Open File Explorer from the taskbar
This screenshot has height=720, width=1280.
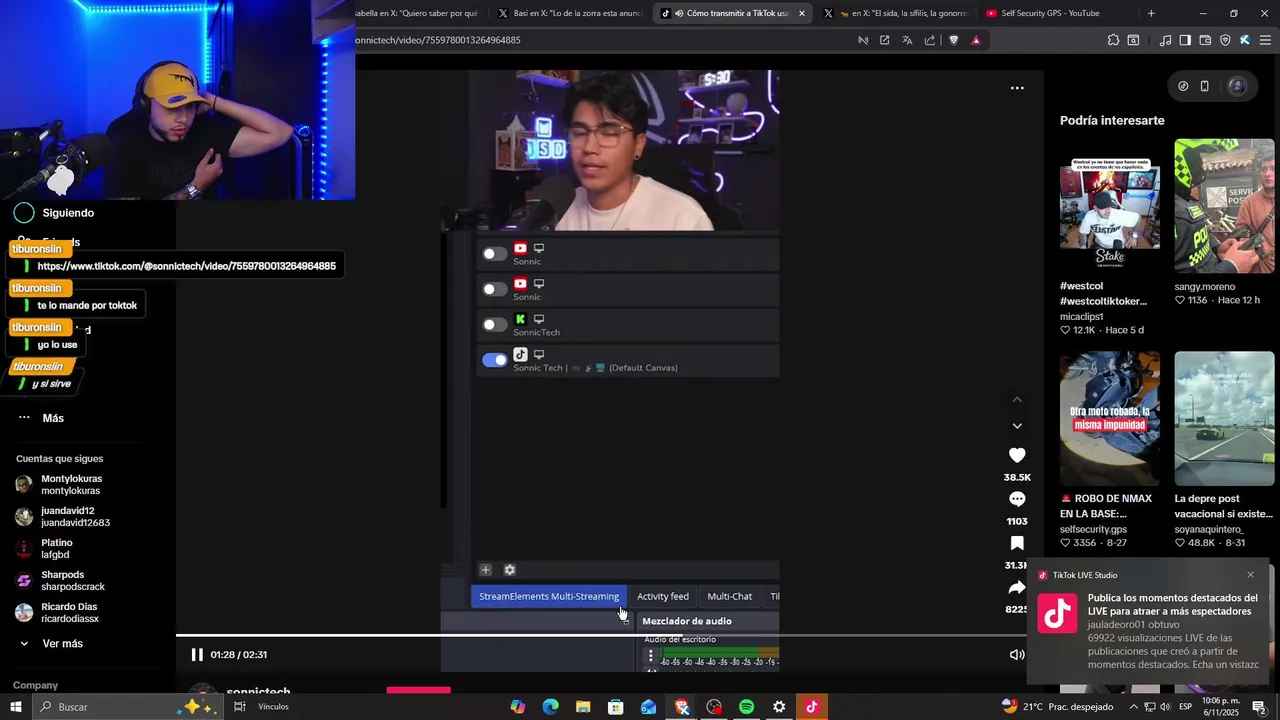pyautogui.click(x=583, y=707)
